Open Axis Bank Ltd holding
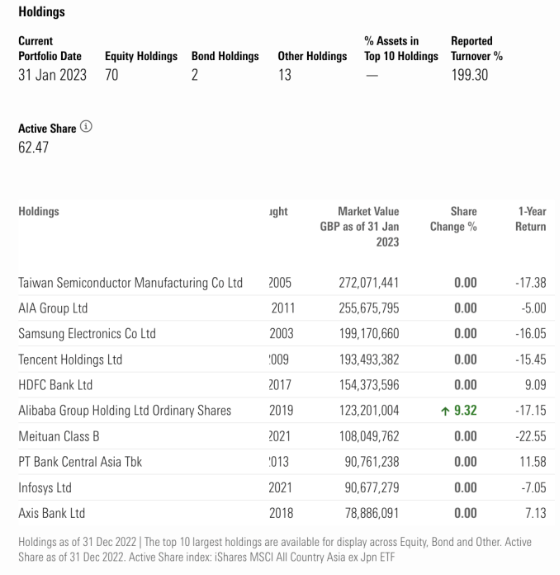 [52, 513]
